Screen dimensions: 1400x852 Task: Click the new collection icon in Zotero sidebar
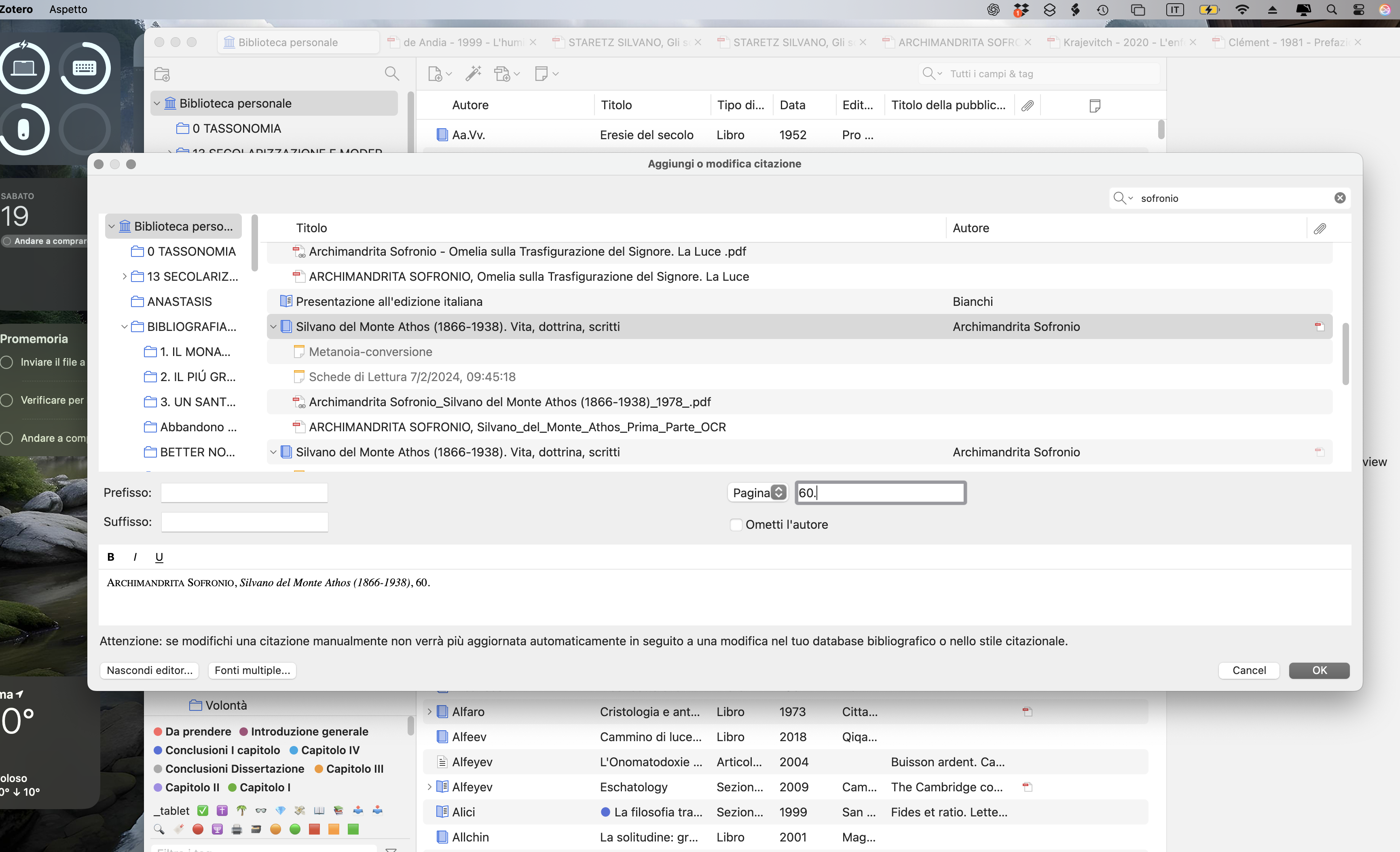tap(162, 74)
